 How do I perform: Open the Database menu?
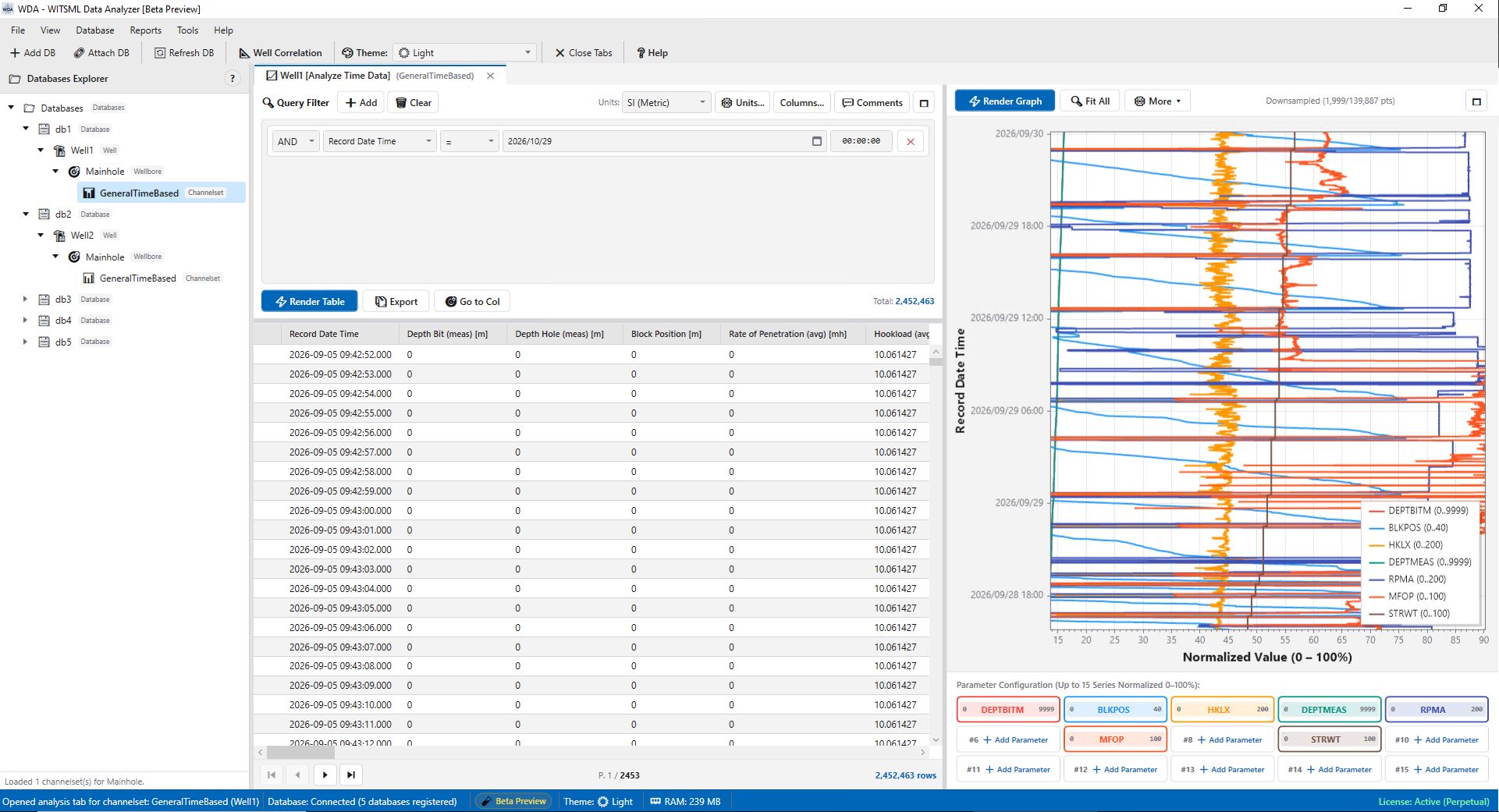(x=95, y=30)
